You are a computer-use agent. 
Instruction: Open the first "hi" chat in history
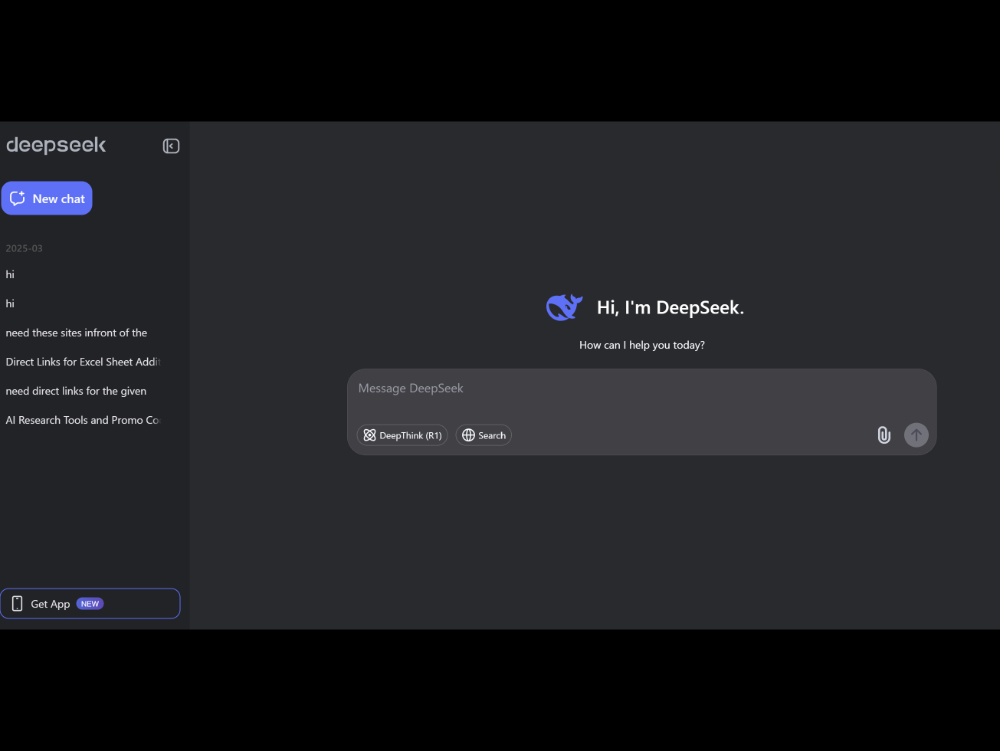point(10,274)
